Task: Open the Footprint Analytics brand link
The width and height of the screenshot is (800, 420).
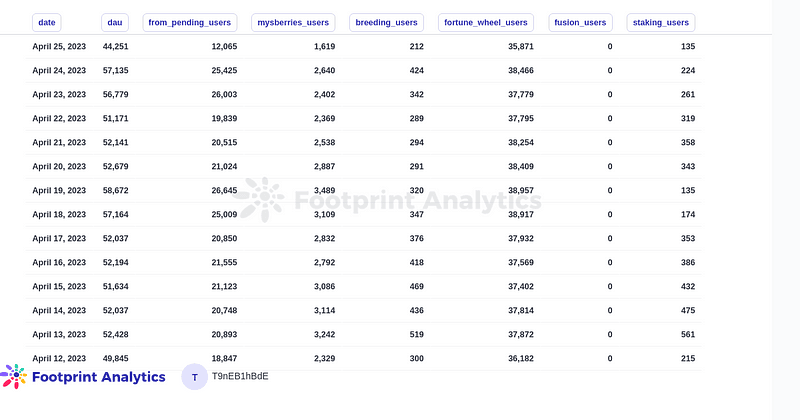Action: tap(98, 377)
